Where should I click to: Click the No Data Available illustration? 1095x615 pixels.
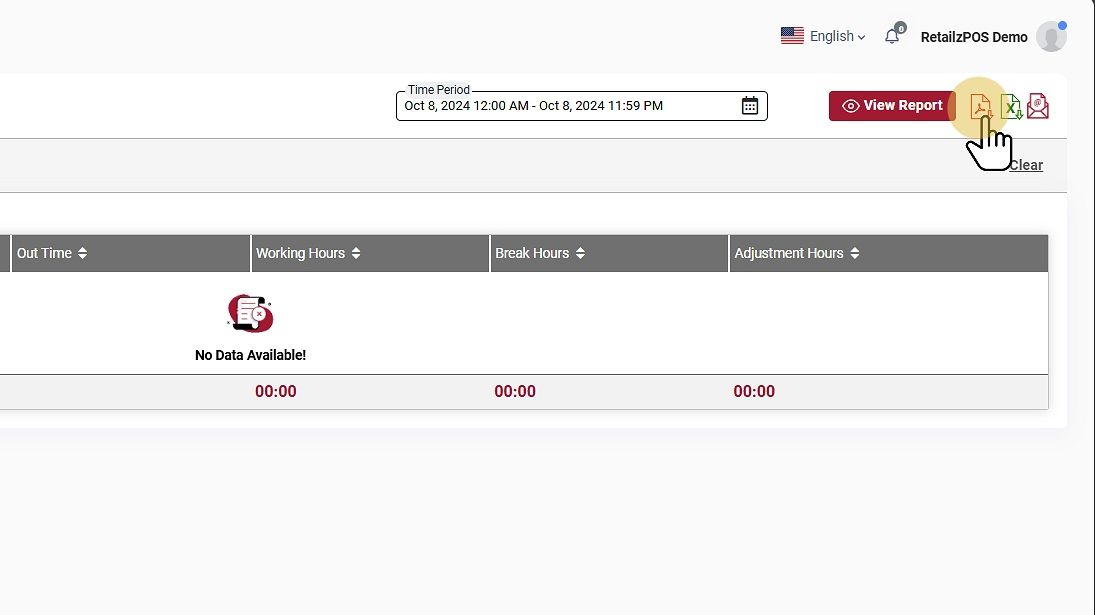coord(250,313)
